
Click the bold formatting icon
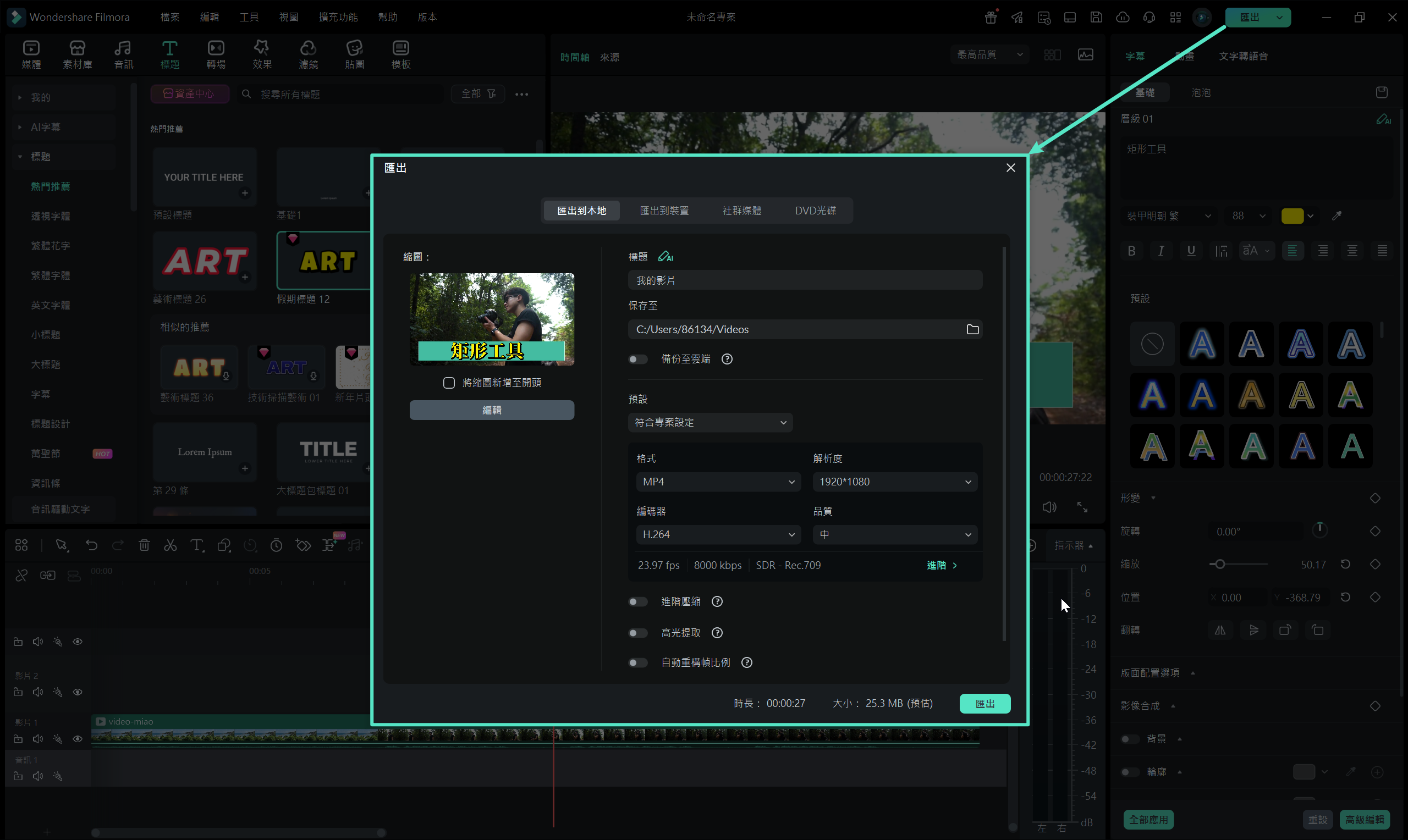1131,251
